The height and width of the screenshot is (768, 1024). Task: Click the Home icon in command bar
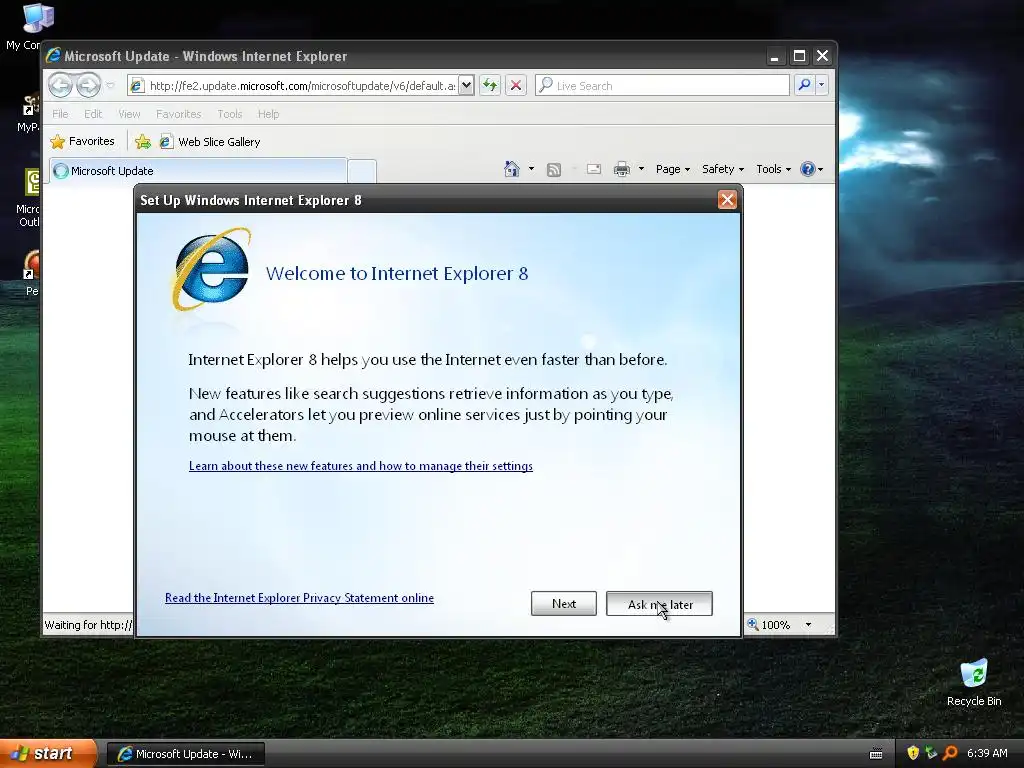click(x=512, y=169)
